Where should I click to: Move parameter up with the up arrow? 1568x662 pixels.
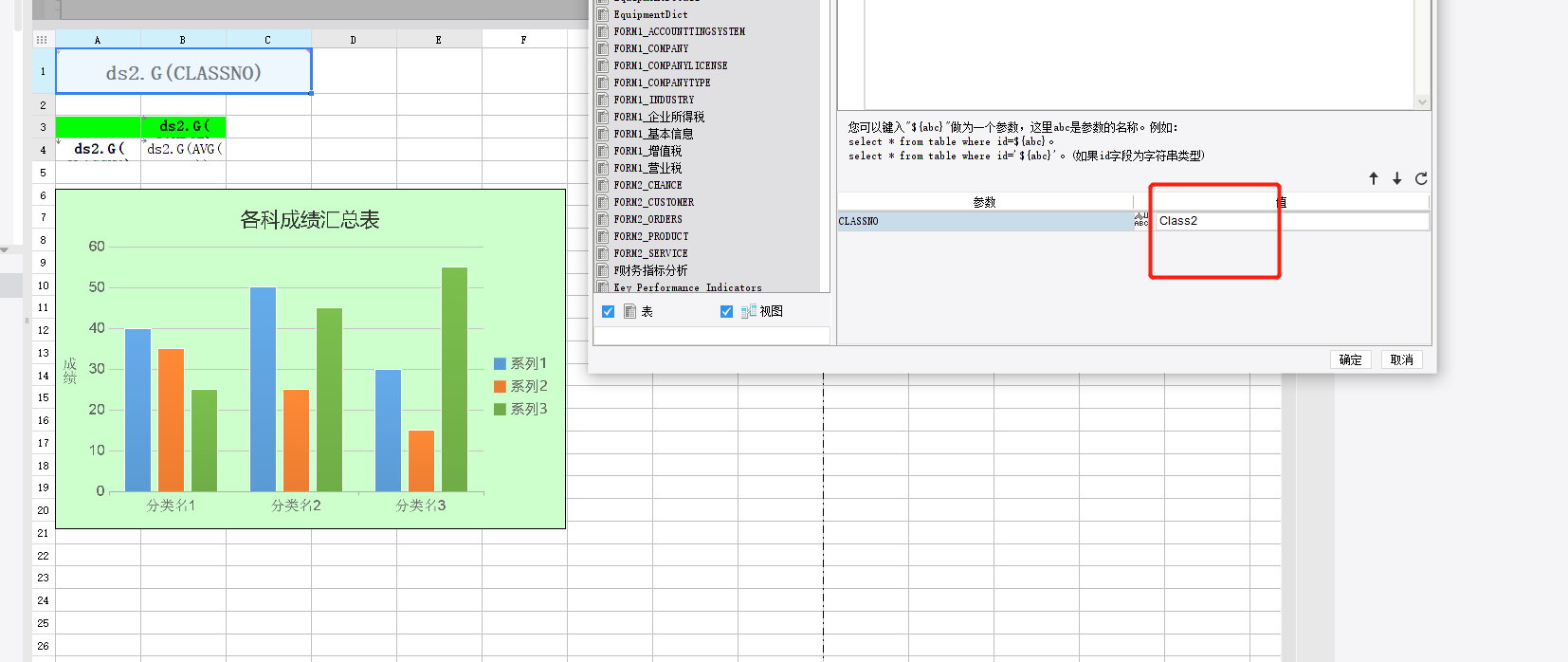1374,178
